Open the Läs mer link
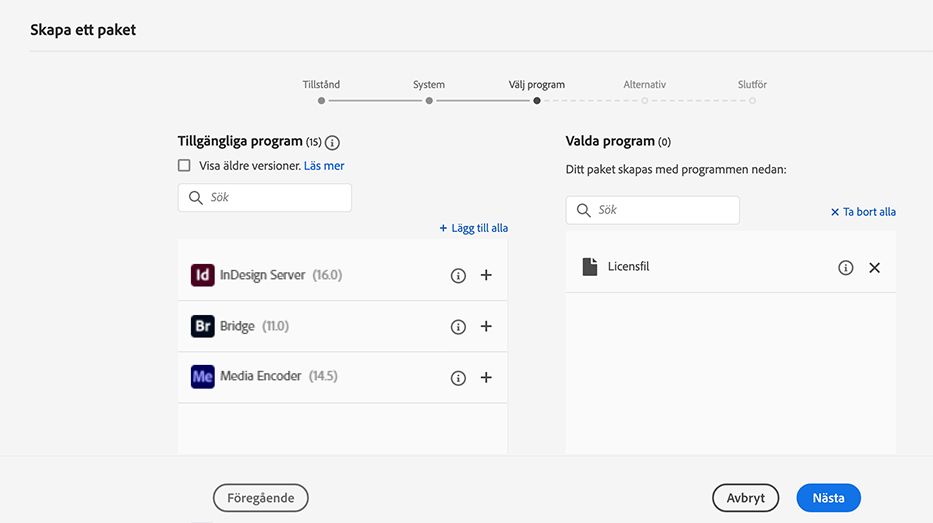Viewport: 933px width, 523px height. (x=324, y=166)
